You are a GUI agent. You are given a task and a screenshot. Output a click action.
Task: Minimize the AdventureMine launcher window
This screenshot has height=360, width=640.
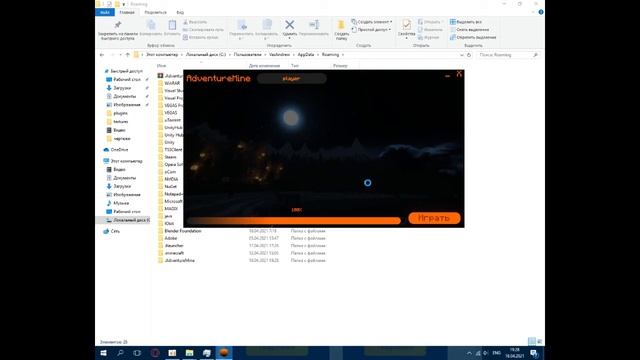[447, 75]
